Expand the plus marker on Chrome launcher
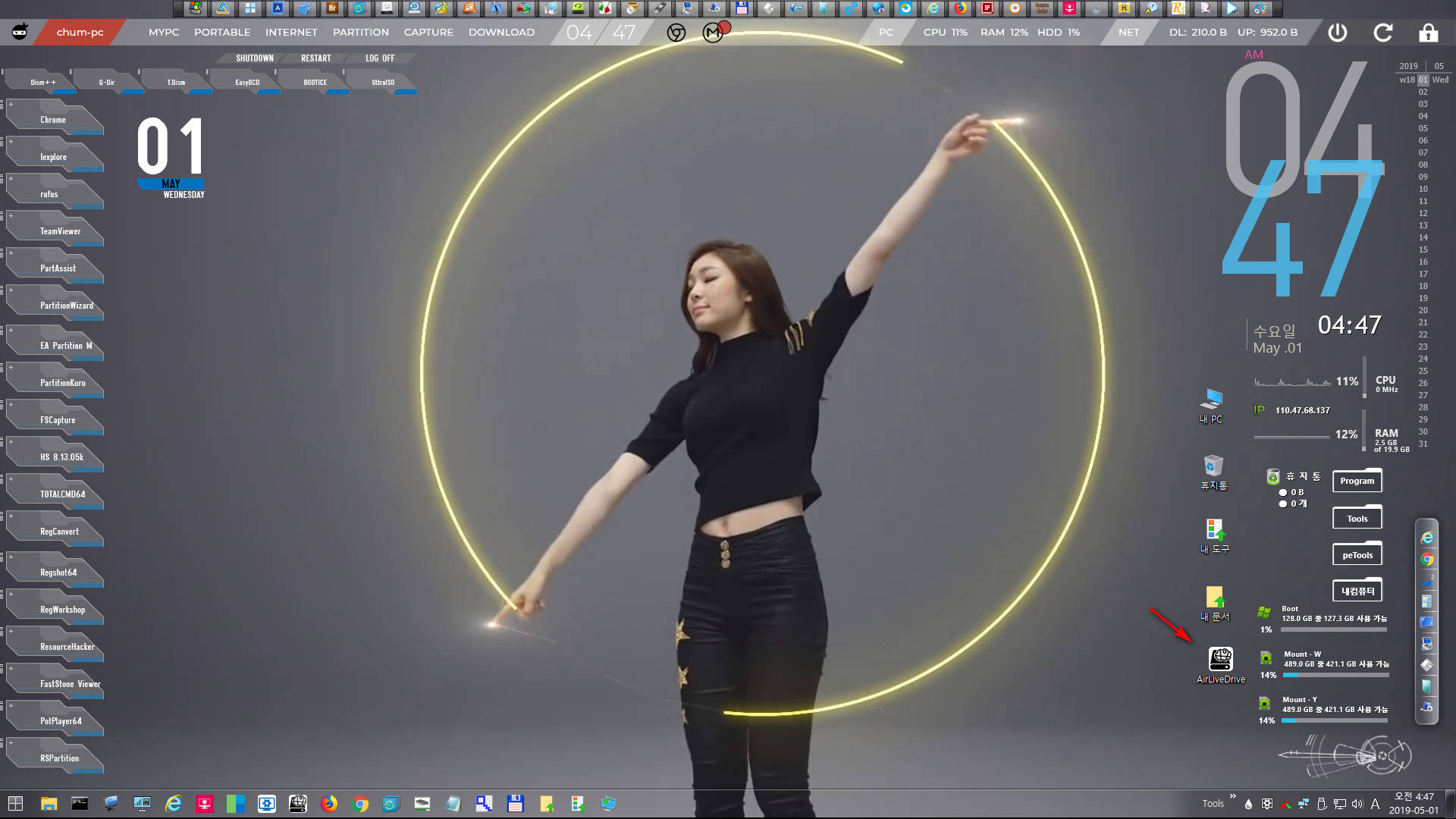1456x819 pixels. (11, 104)
